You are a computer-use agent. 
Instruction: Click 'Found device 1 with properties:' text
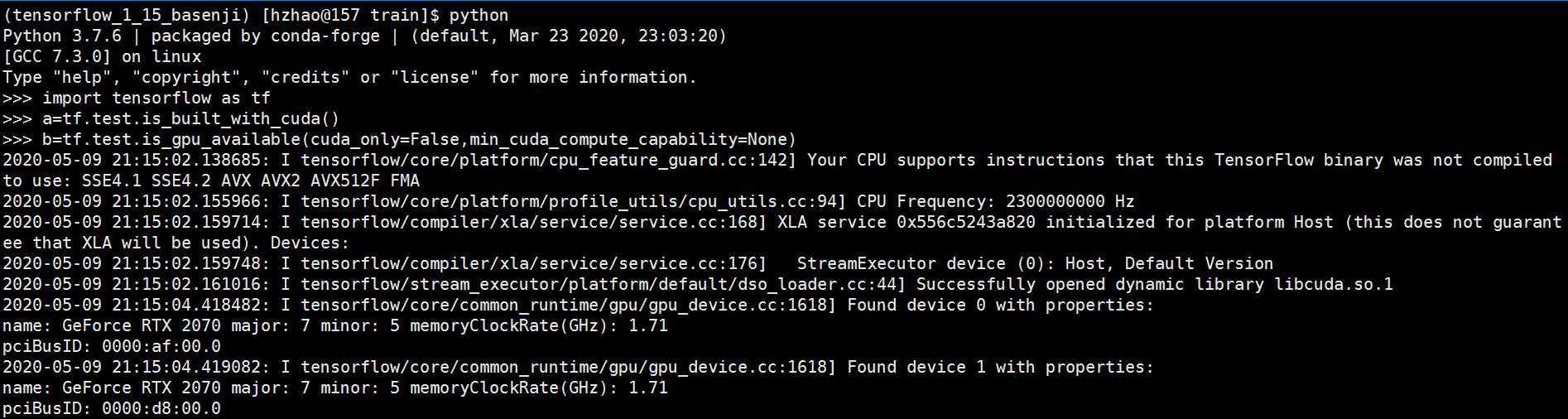pyautogui.click(x=999, y=367)
